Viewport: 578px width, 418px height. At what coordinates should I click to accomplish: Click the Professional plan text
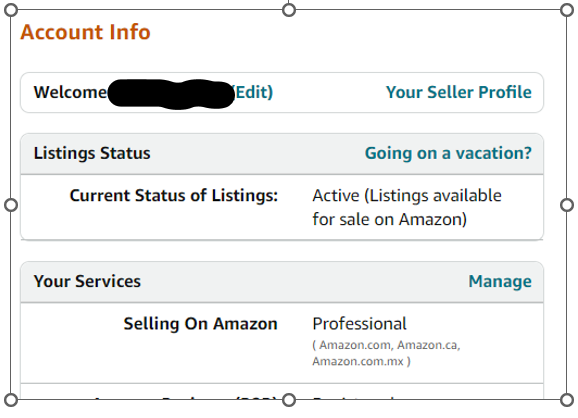click(359, 324)
